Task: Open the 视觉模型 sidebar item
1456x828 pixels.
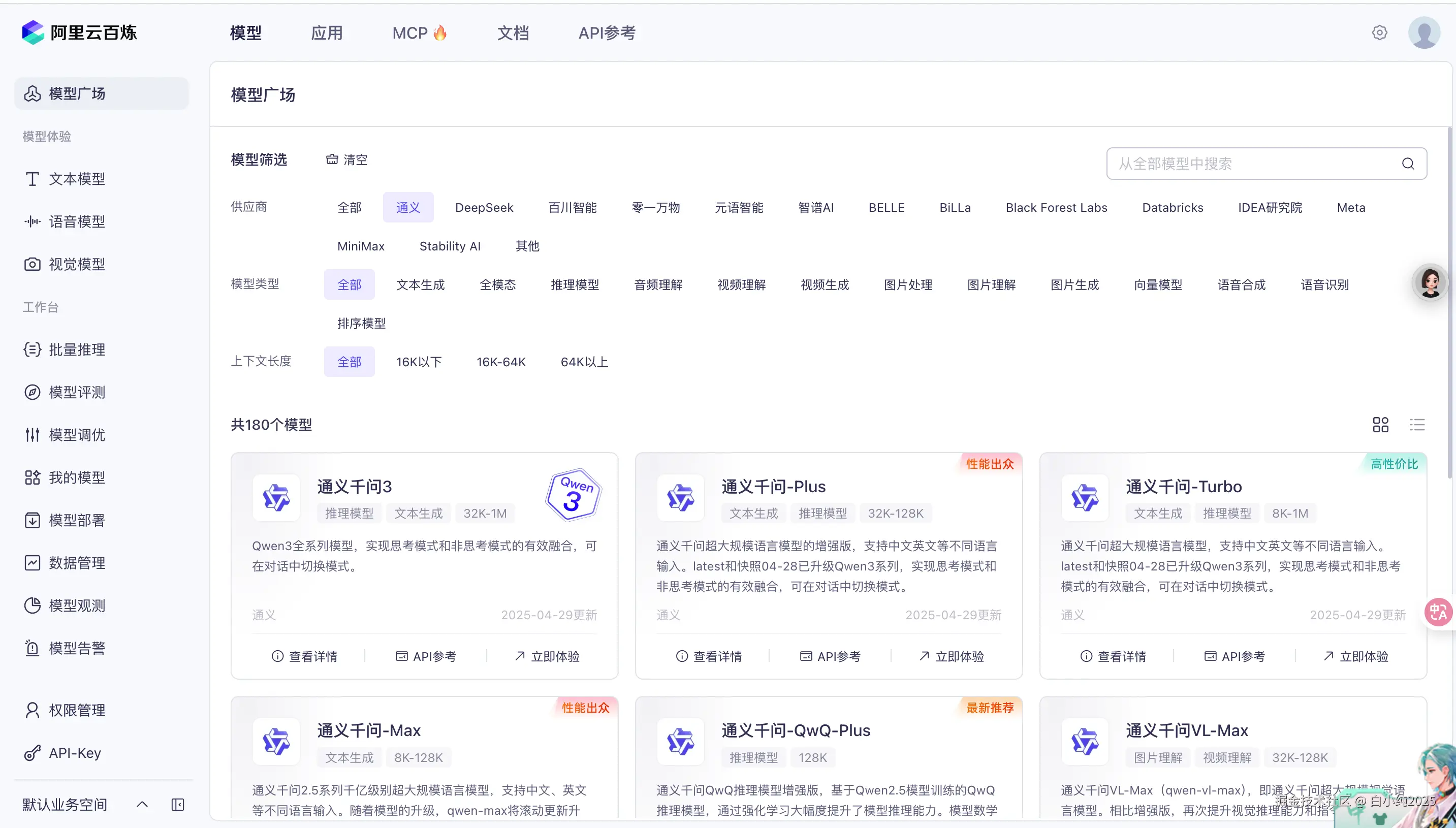Action: 101,265
